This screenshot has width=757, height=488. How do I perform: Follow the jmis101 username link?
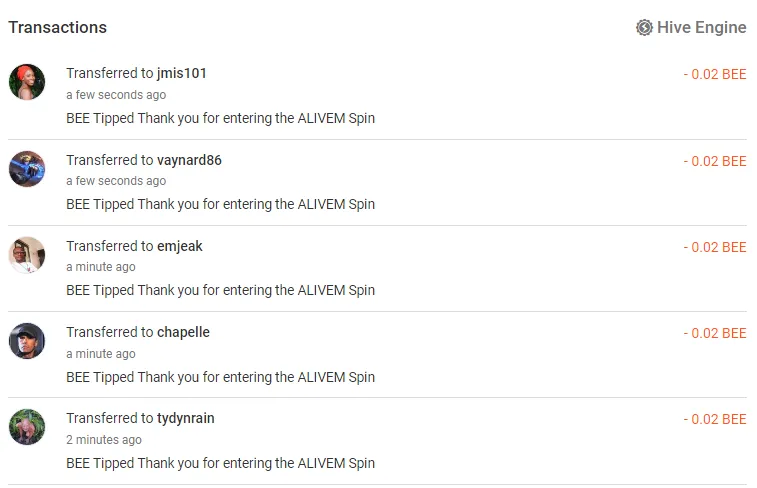click(x=182, y=73)
